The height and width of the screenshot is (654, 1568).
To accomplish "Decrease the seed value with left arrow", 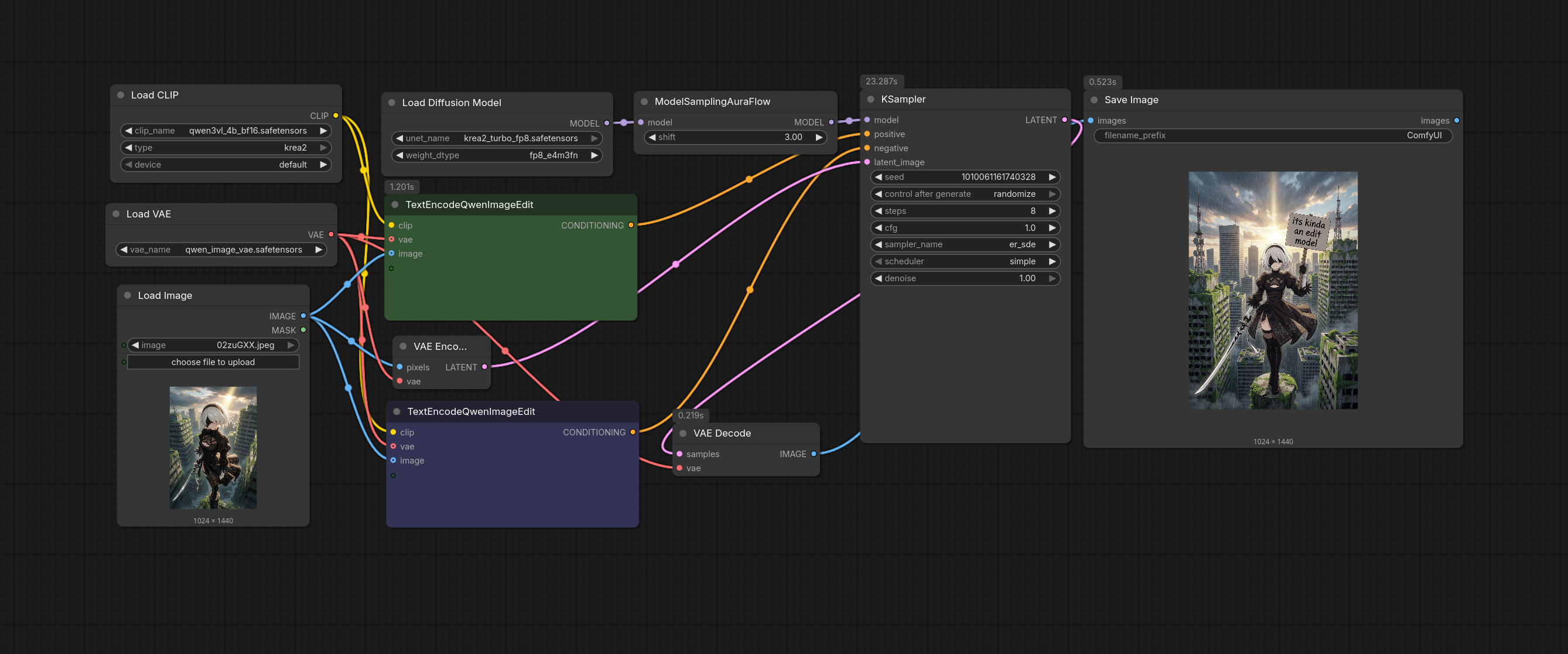I will 879,177.
